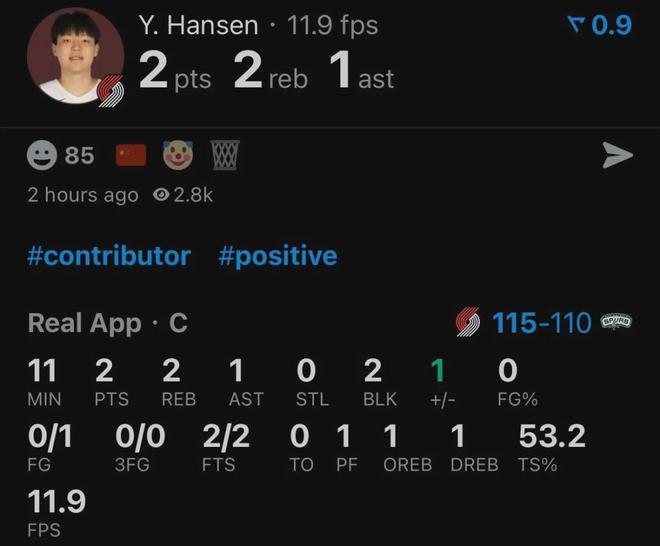660x546 pixels.
Task: Click the Spurs team logo
Action: [x=616, y=322]
